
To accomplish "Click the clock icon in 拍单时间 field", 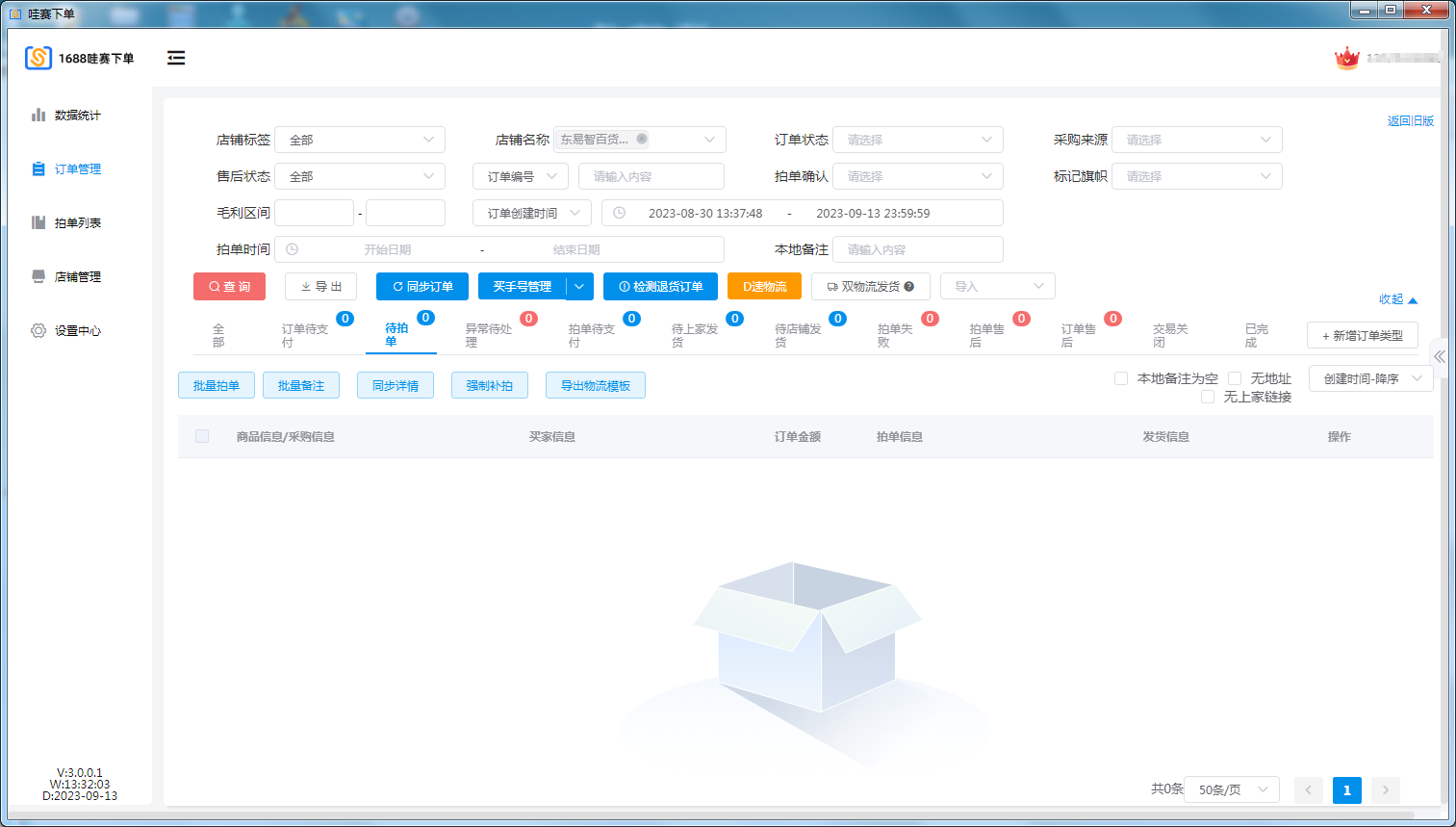I will pos(293,249).
